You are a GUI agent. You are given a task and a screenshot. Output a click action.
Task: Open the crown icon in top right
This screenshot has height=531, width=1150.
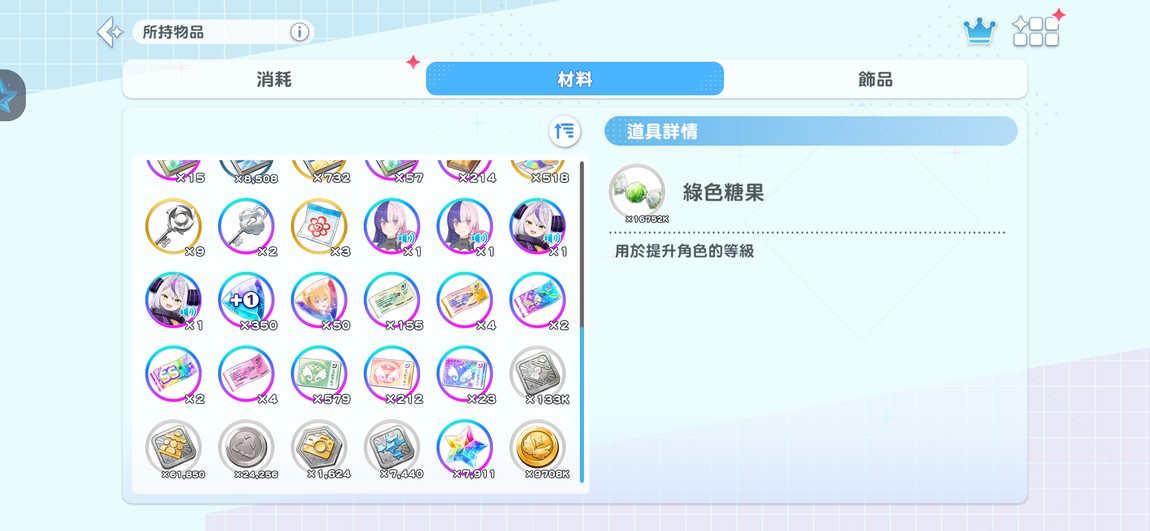pos(979,32)
